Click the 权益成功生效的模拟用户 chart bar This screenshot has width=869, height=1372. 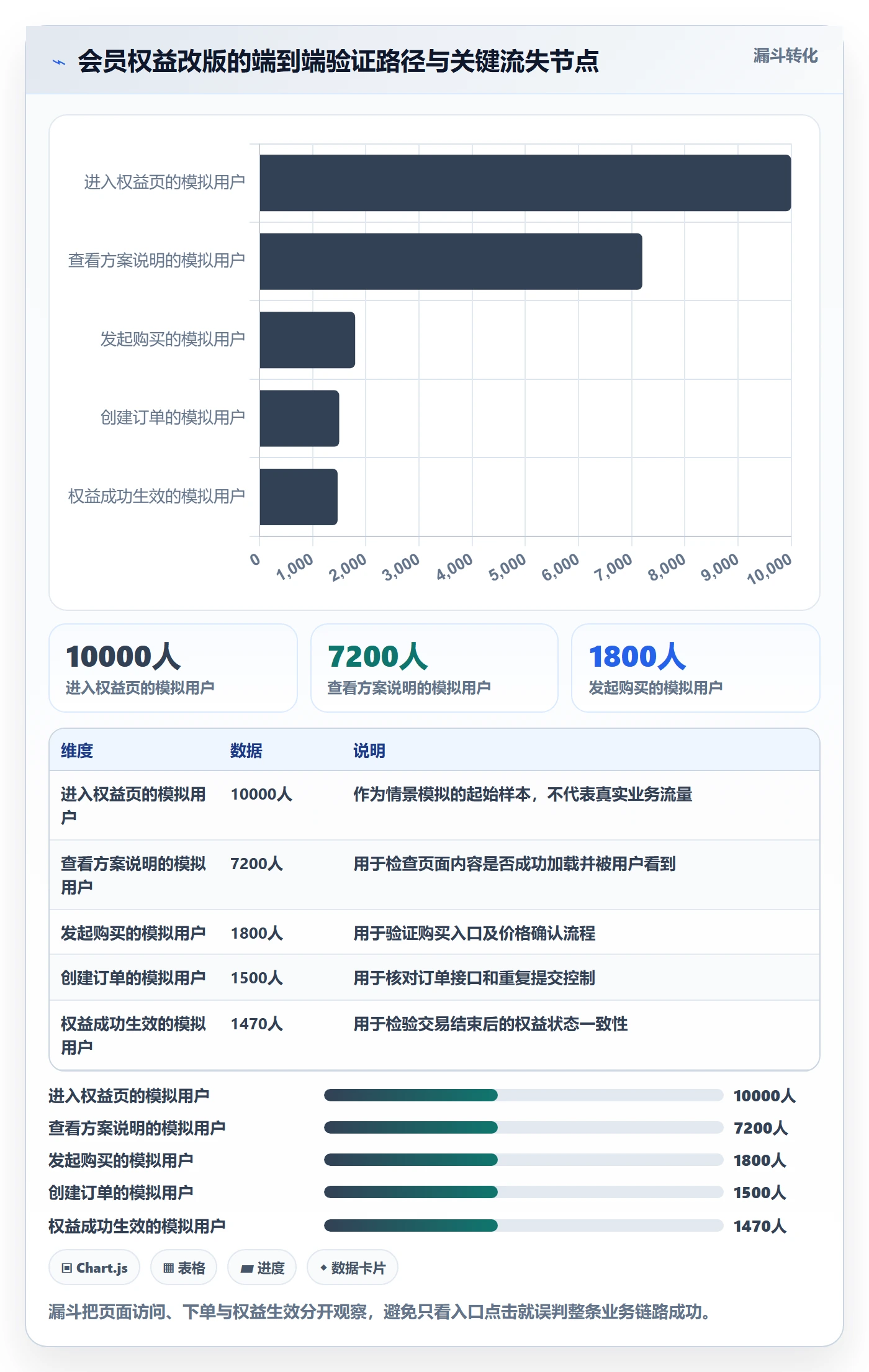point(299,497)
